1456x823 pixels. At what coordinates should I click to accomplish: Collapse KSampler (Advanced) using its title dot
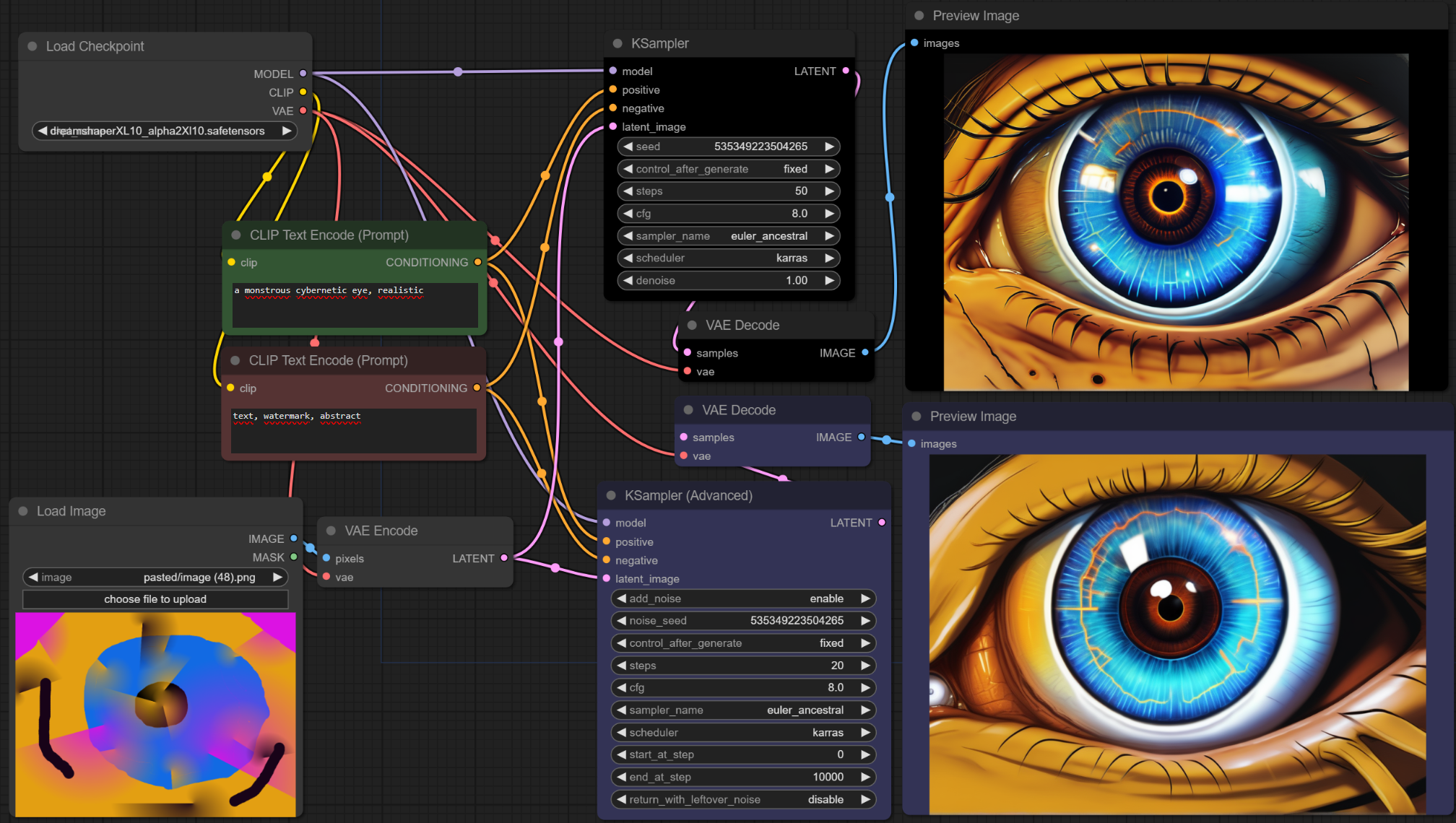(x=611, y=495)
